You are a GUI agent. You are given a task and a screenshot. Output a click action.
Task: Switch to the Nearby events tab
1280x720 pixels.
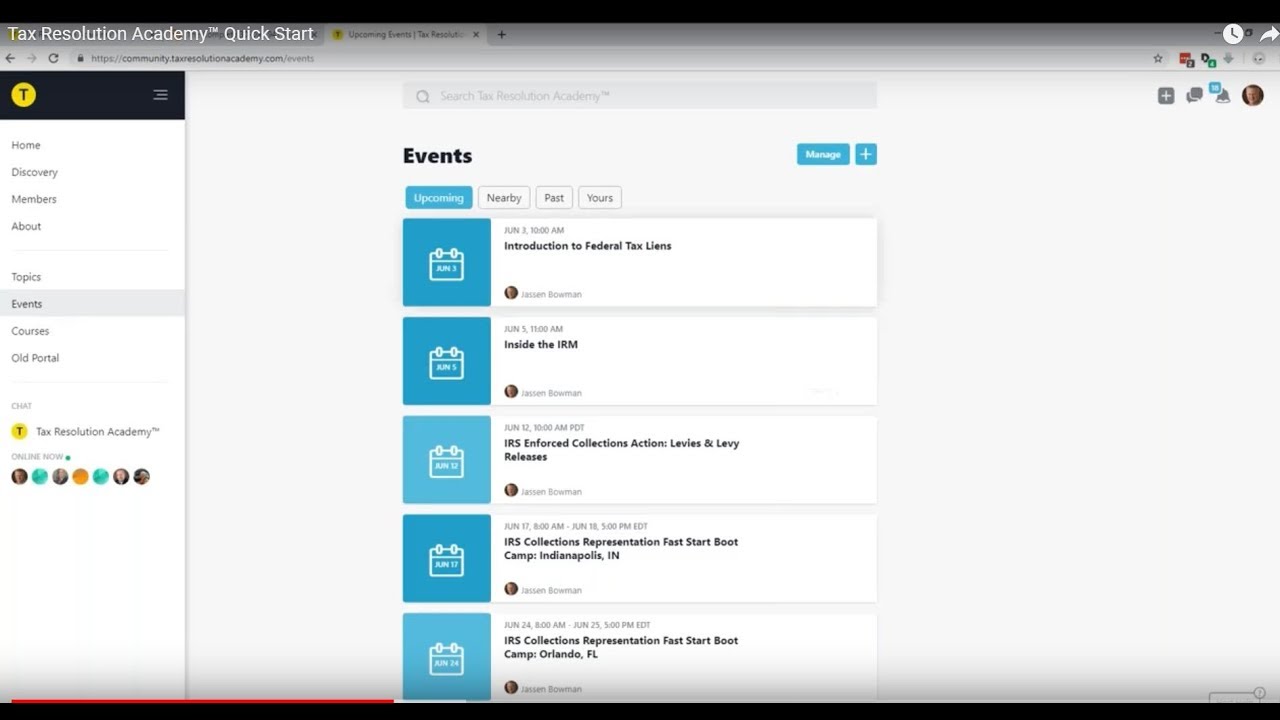click(x=504, y=198)
